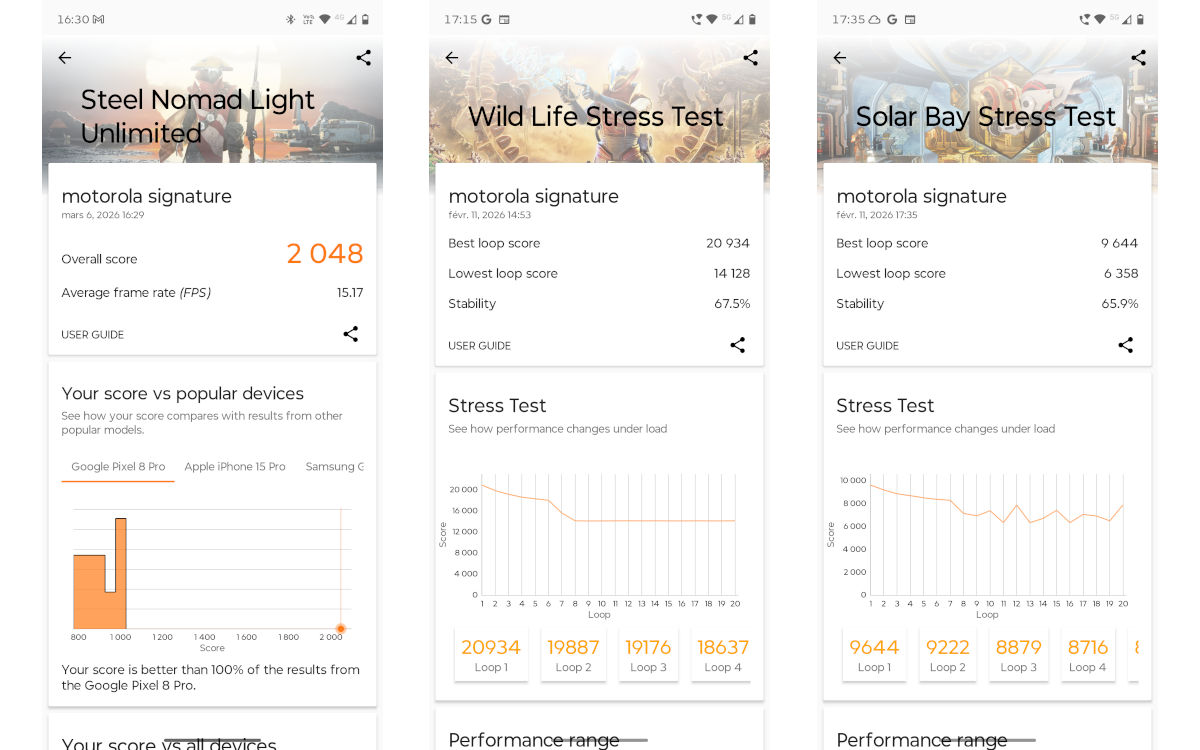This screenshot has height=750, width=1200.
Task: Select Loop 3 score 19176 tile
Action: pos(648,655)
